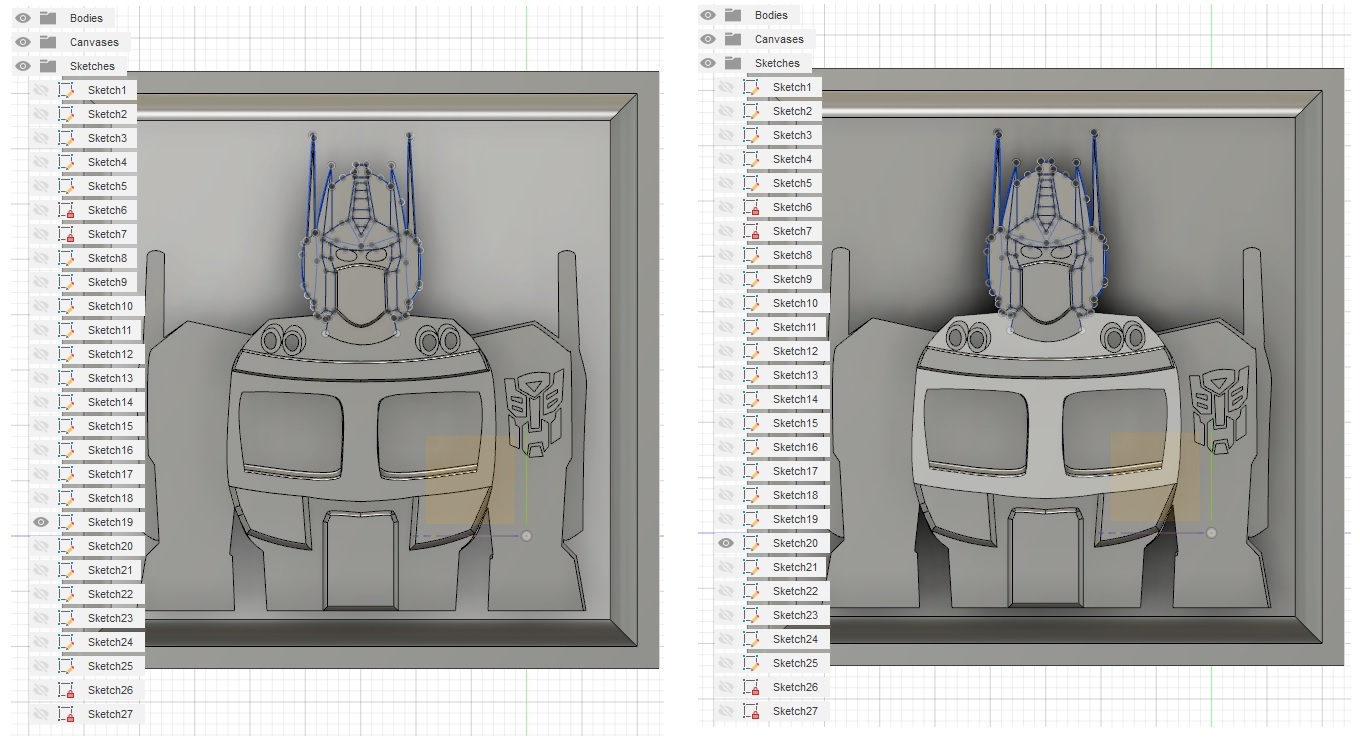This screenshot has height=748, width=1360.
Task: Select the "Canvases" label in left browser
Action: (x=94, y=42)
